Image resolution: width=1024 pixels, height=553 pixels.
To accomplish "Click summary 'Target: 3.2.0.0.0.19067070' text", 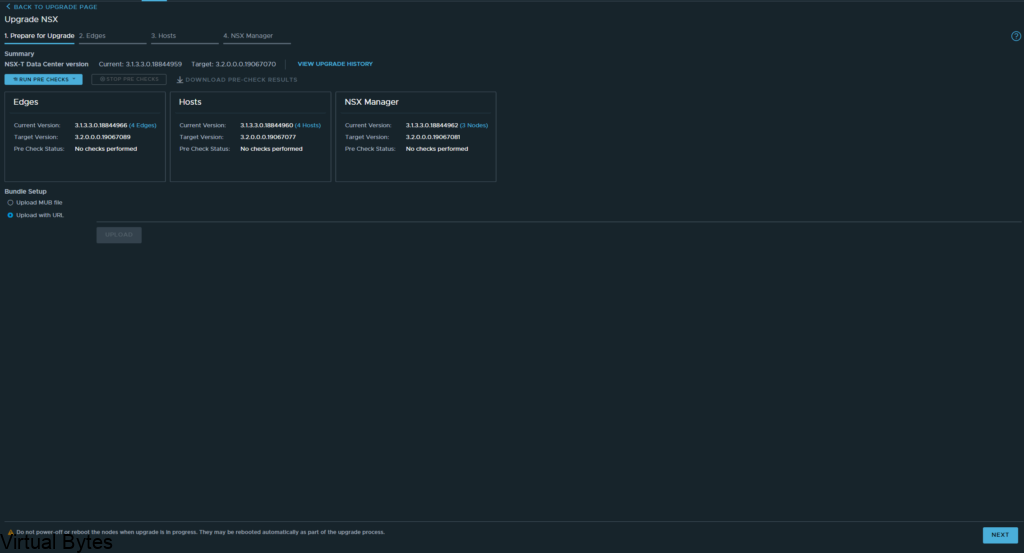I will [x=233, y=64].
